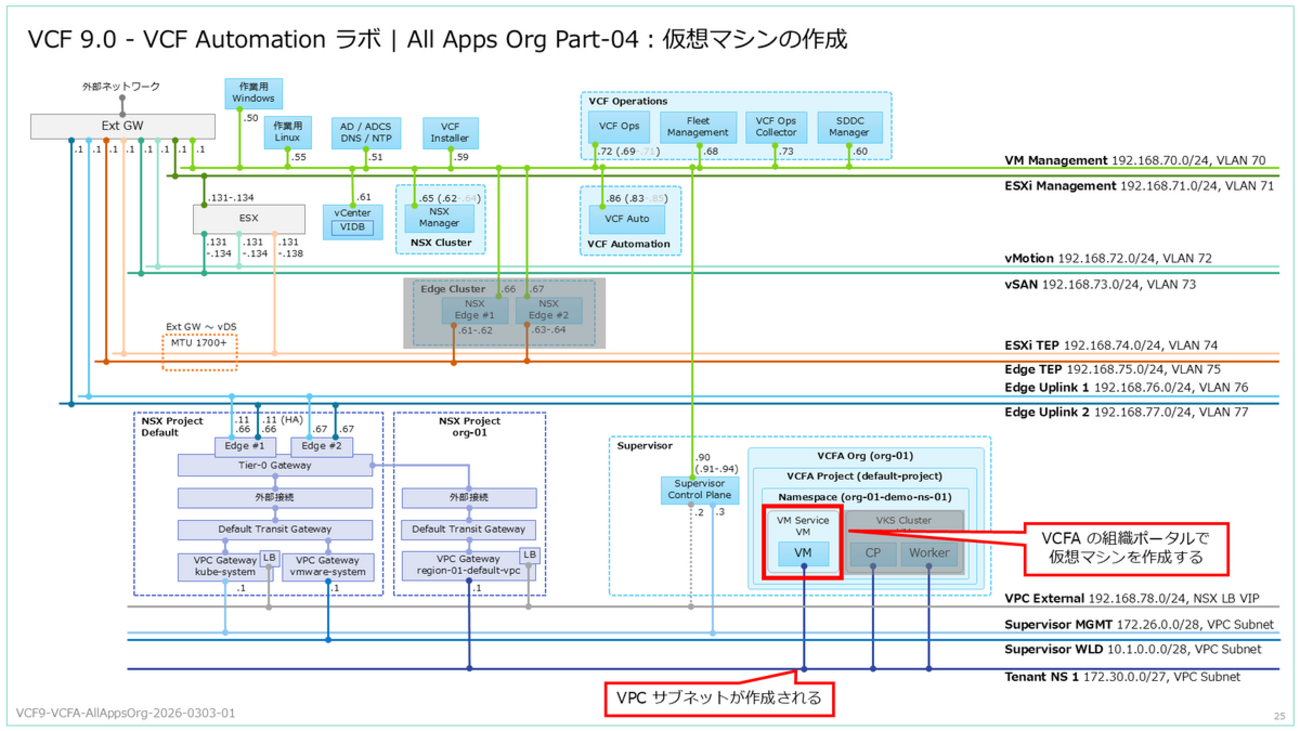Select the VPC Gateway kube-system box
The image size is (1300, 731).
(x=225, y=567)
